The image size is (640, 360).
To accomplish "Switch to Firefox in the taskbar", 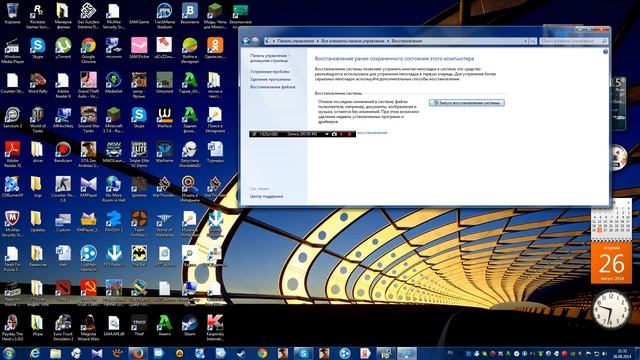I will point(137,353).
